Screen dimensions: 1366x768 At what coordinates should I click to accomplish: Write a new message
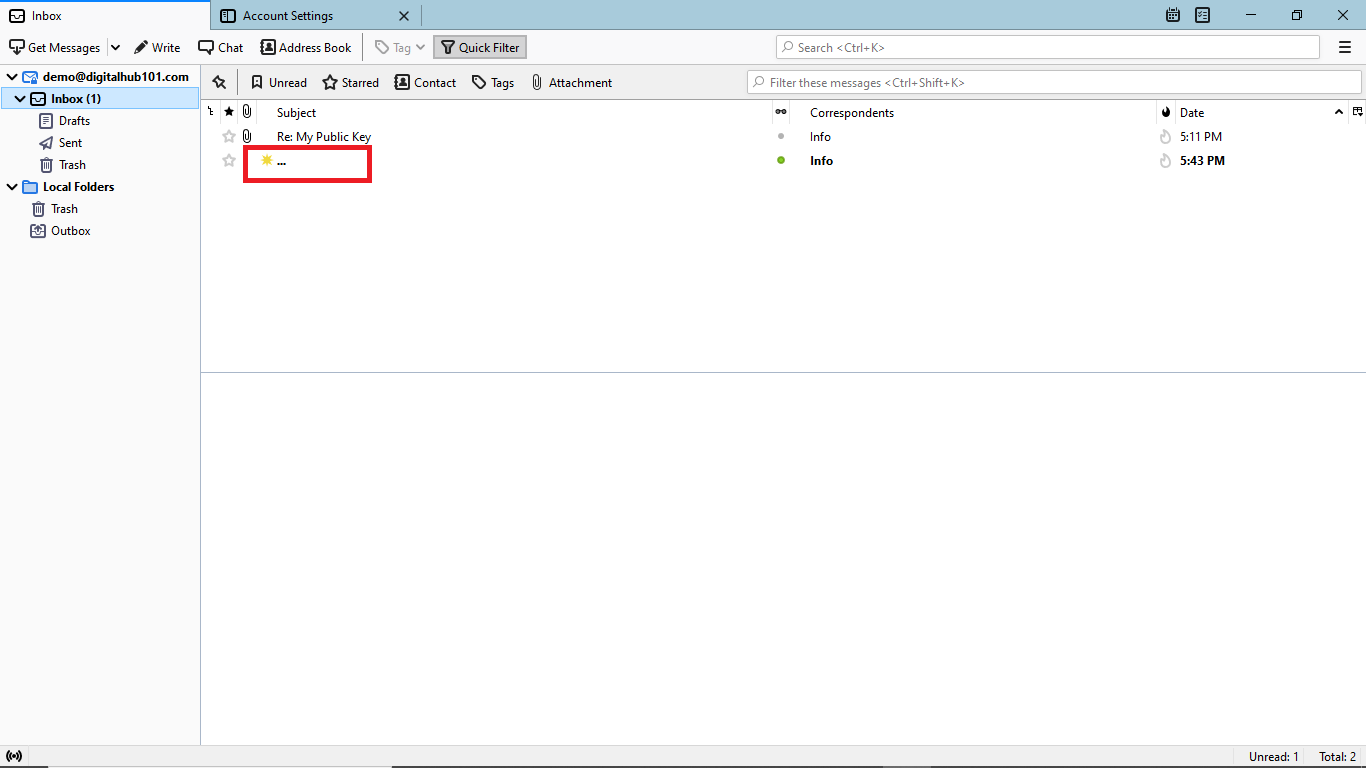coord(157,47)
